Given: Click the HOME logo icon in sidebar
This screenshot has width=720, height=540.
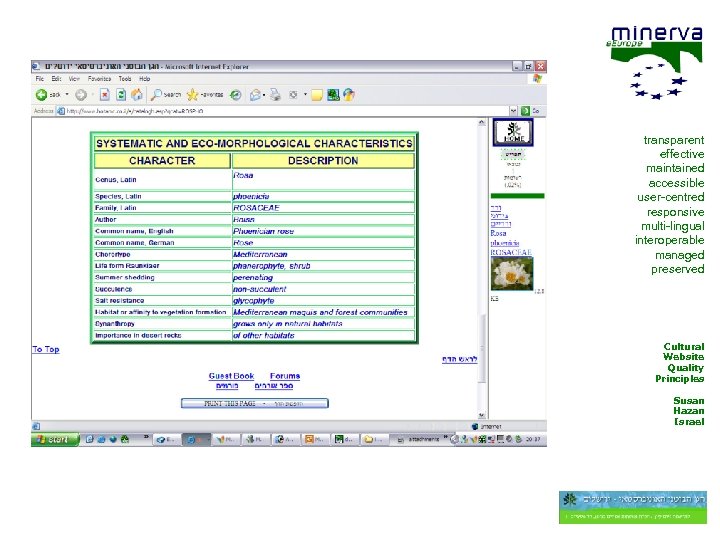Looking at the screenshot, I should tap(513, 132).
